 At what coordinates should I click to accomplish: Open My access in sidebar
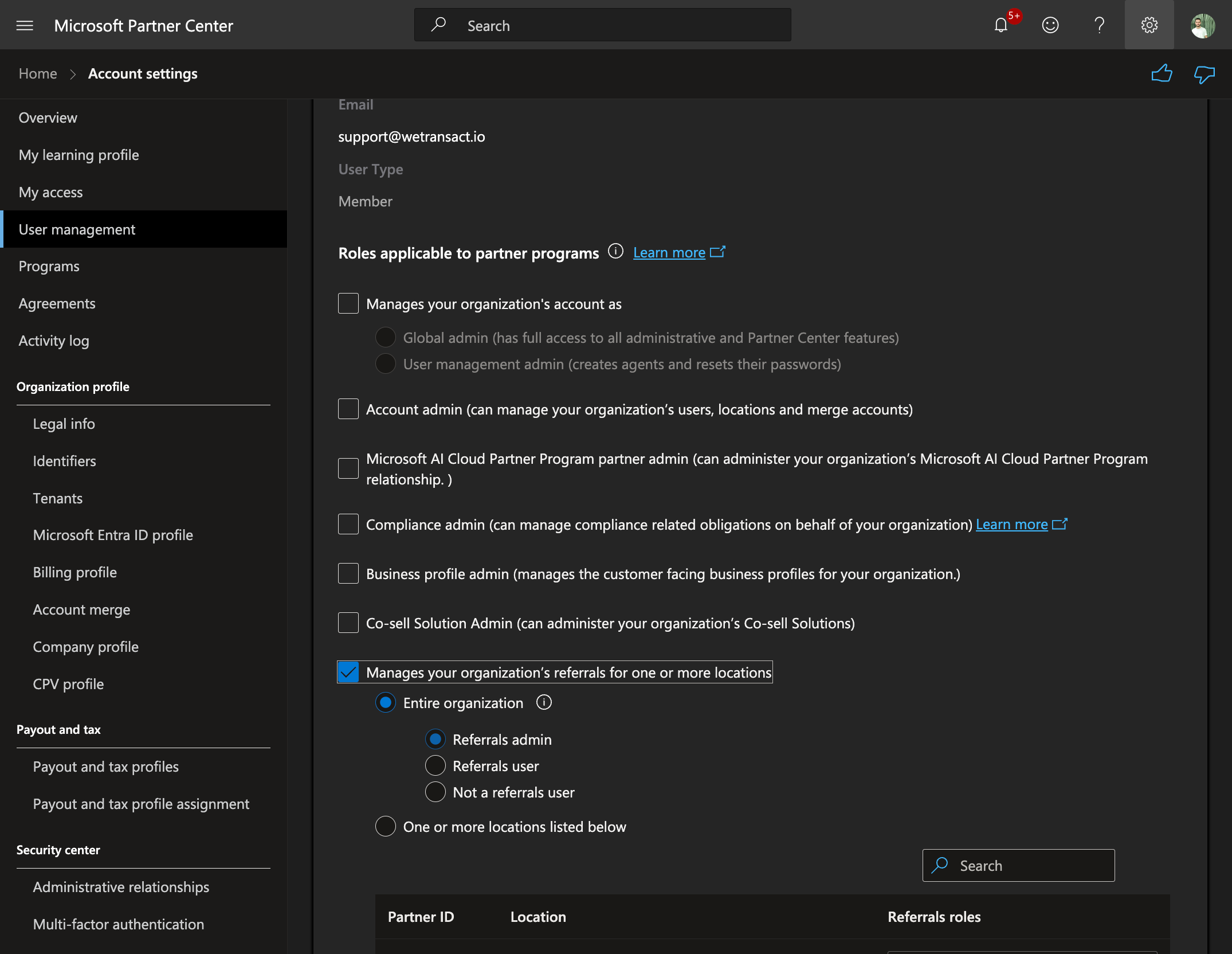point(143,192)
